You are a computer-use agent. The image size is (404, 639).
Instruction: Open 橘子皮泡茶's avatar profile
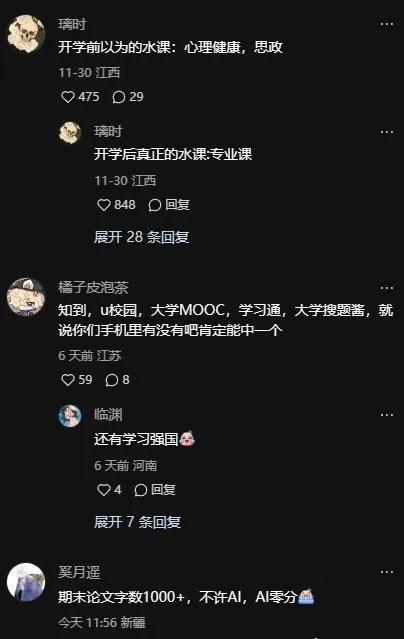pos(26,297)
